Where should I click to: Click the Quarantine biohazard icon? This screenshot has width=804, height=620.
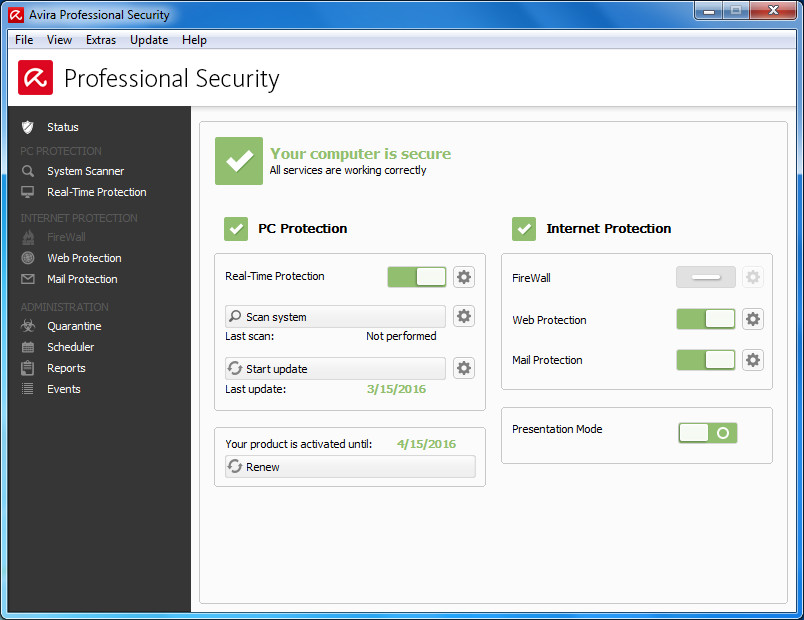click(x=28, y=326)
